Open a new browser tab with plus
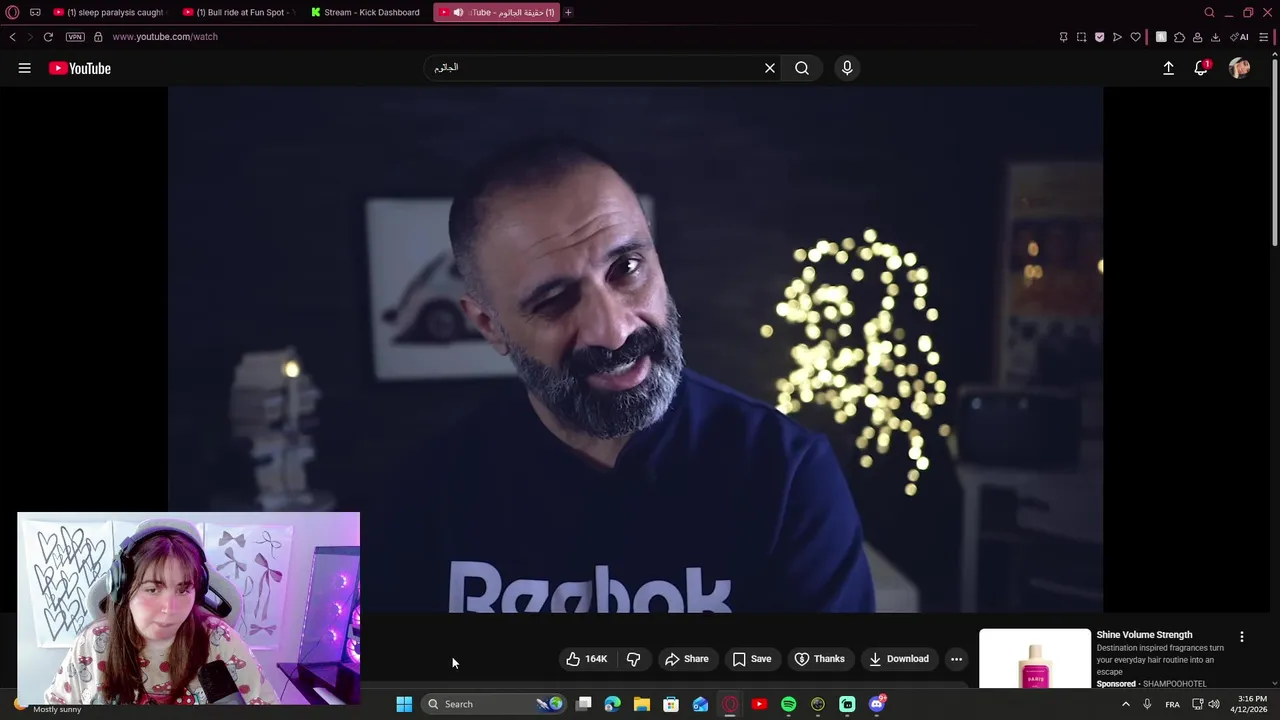 [568, 12]
